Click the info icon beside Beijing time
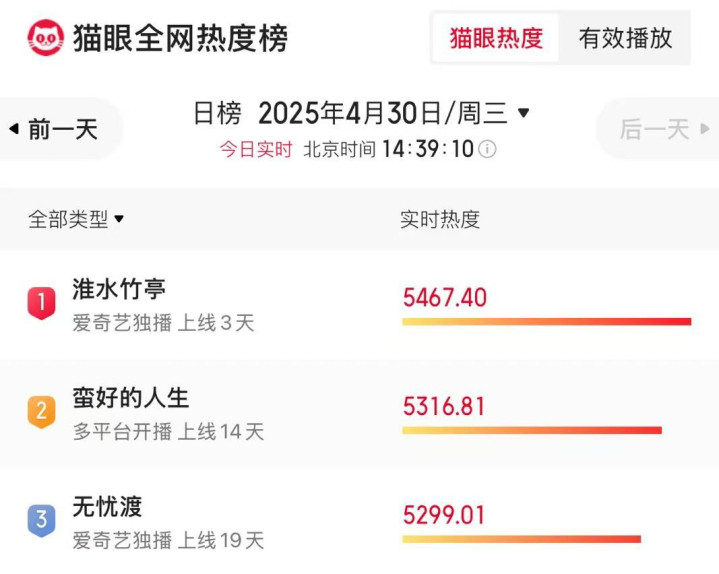Screen dimensions: 719x574 [x=487, y=149]
